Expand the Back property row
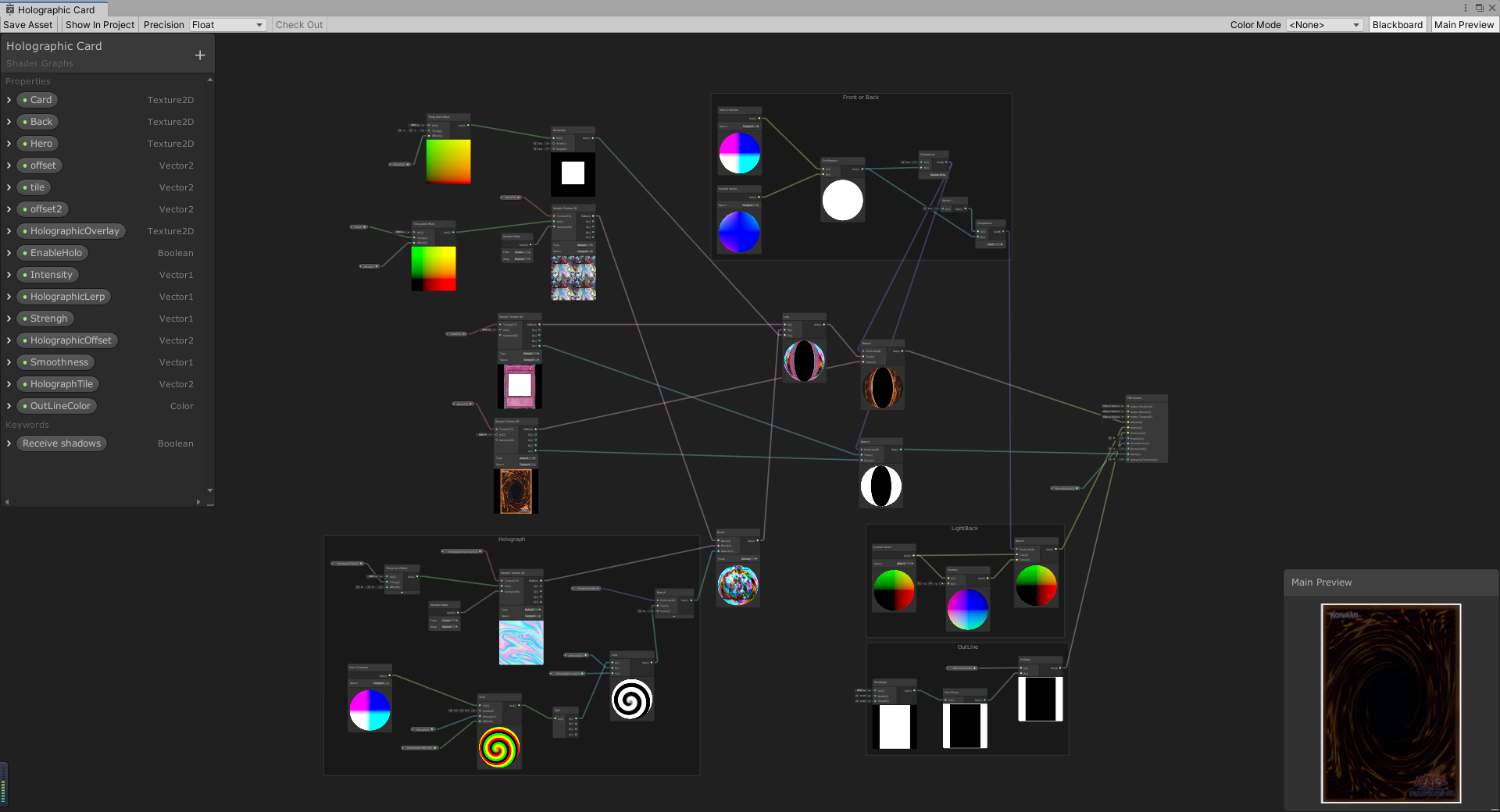 (9, 122)
